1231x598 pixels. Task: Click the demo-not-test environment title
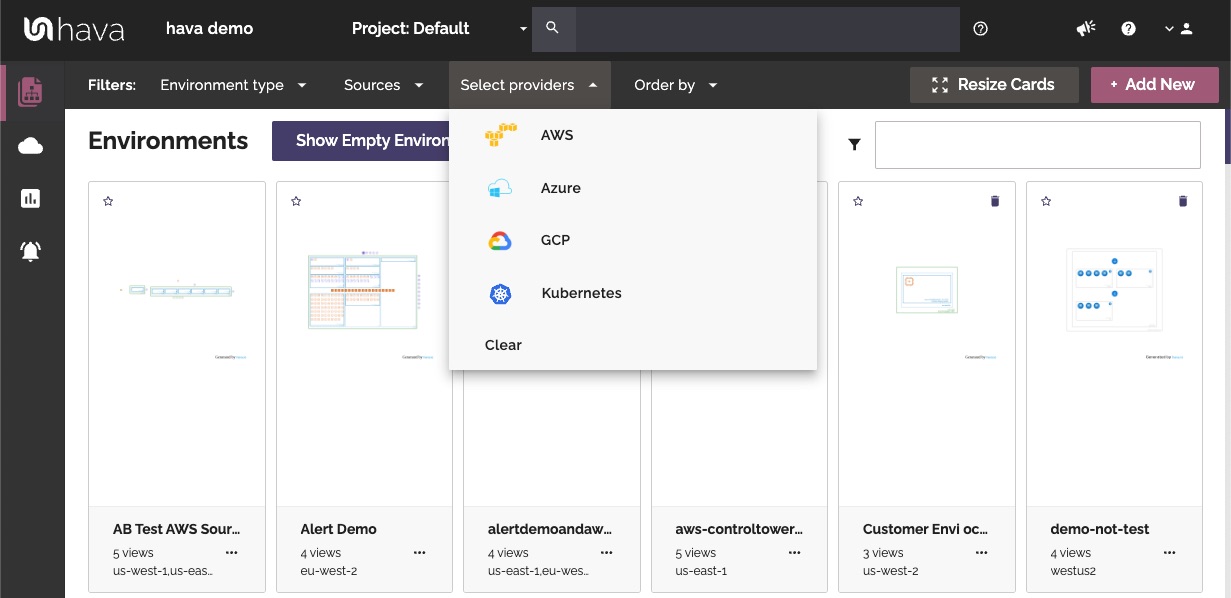1100,529
